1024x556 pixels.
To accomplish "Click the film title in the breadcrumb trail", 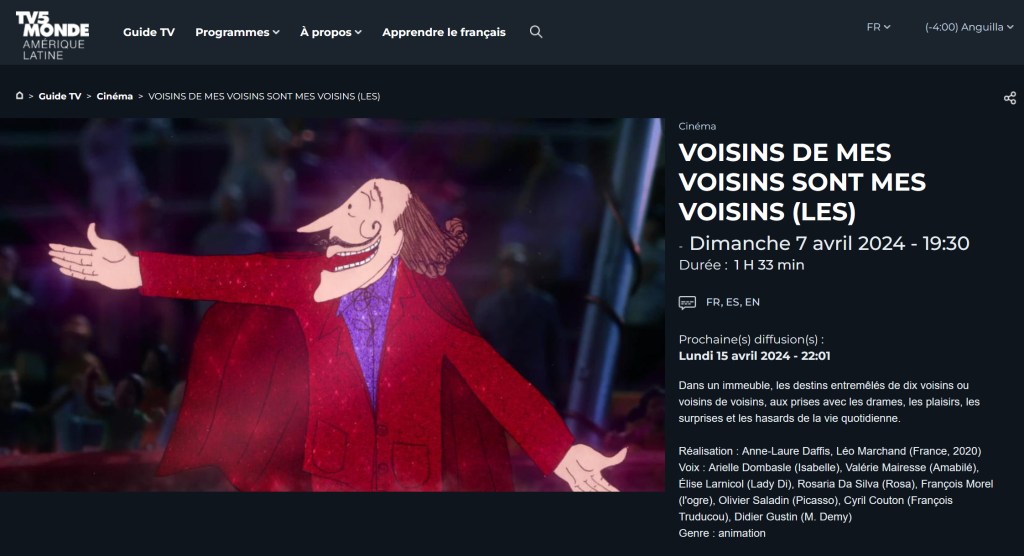I will click(x=264, y=96).
